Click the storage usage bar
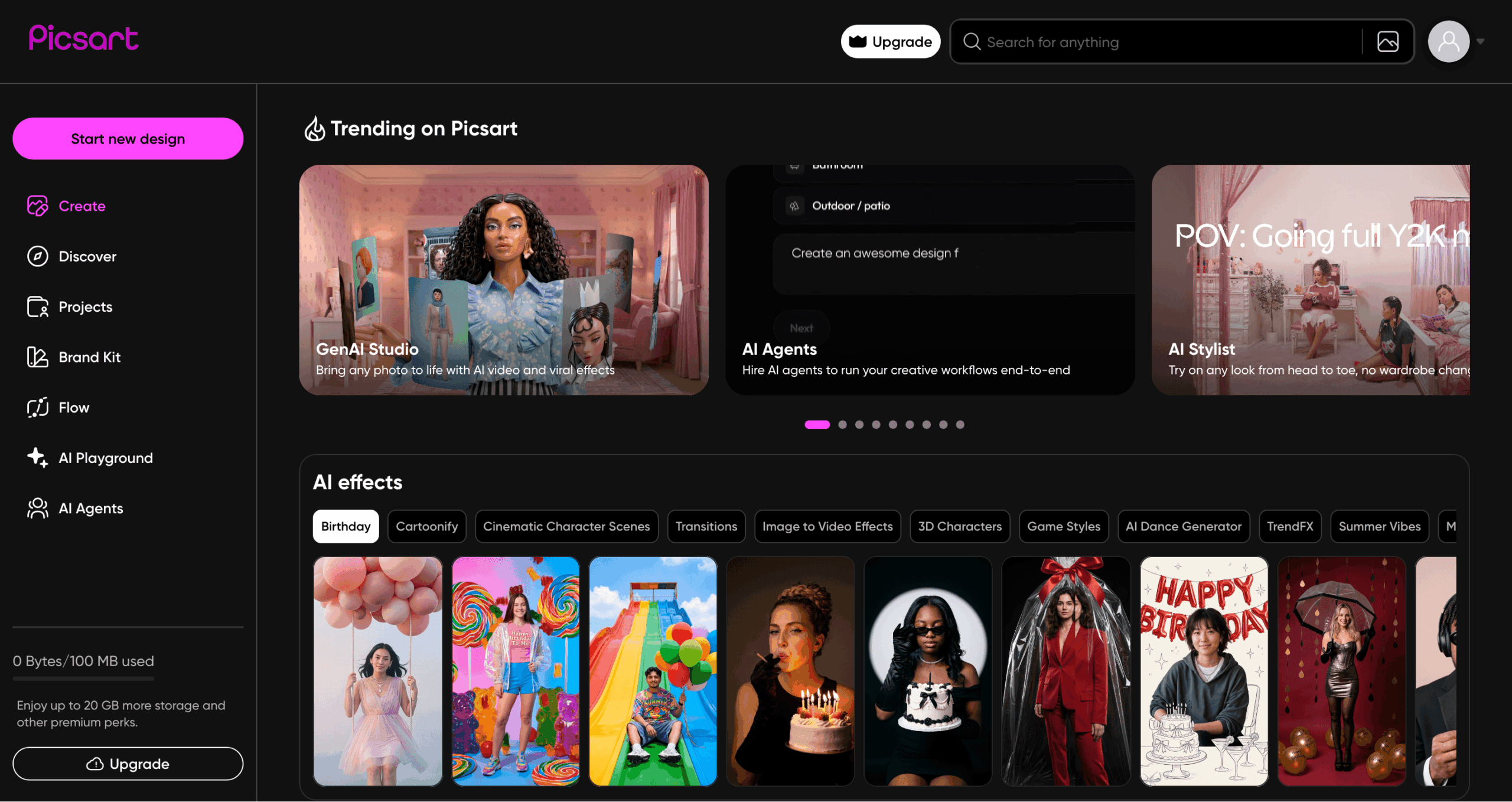The height and width of the screenshot is (802, 1512). (x=83, y=679)
